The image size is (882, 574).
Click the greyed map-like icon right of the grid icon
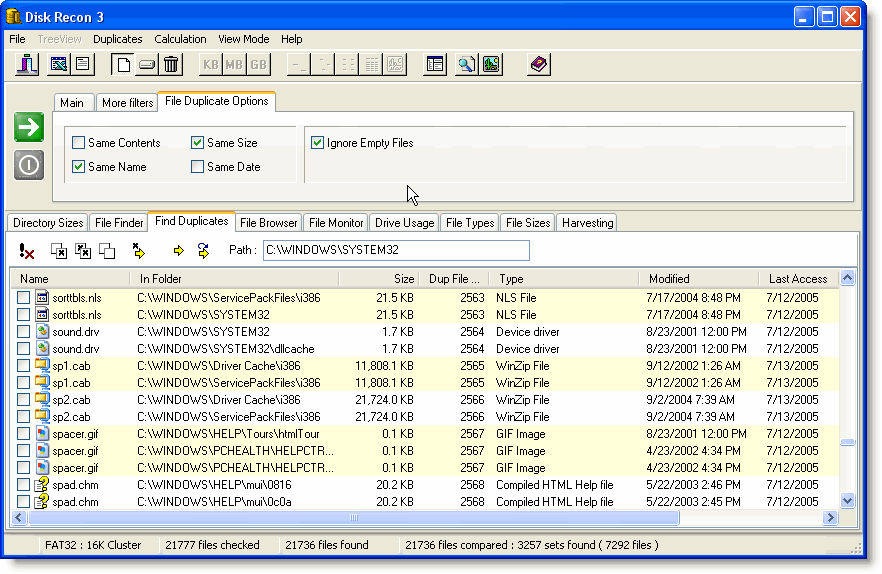point(395,64)
